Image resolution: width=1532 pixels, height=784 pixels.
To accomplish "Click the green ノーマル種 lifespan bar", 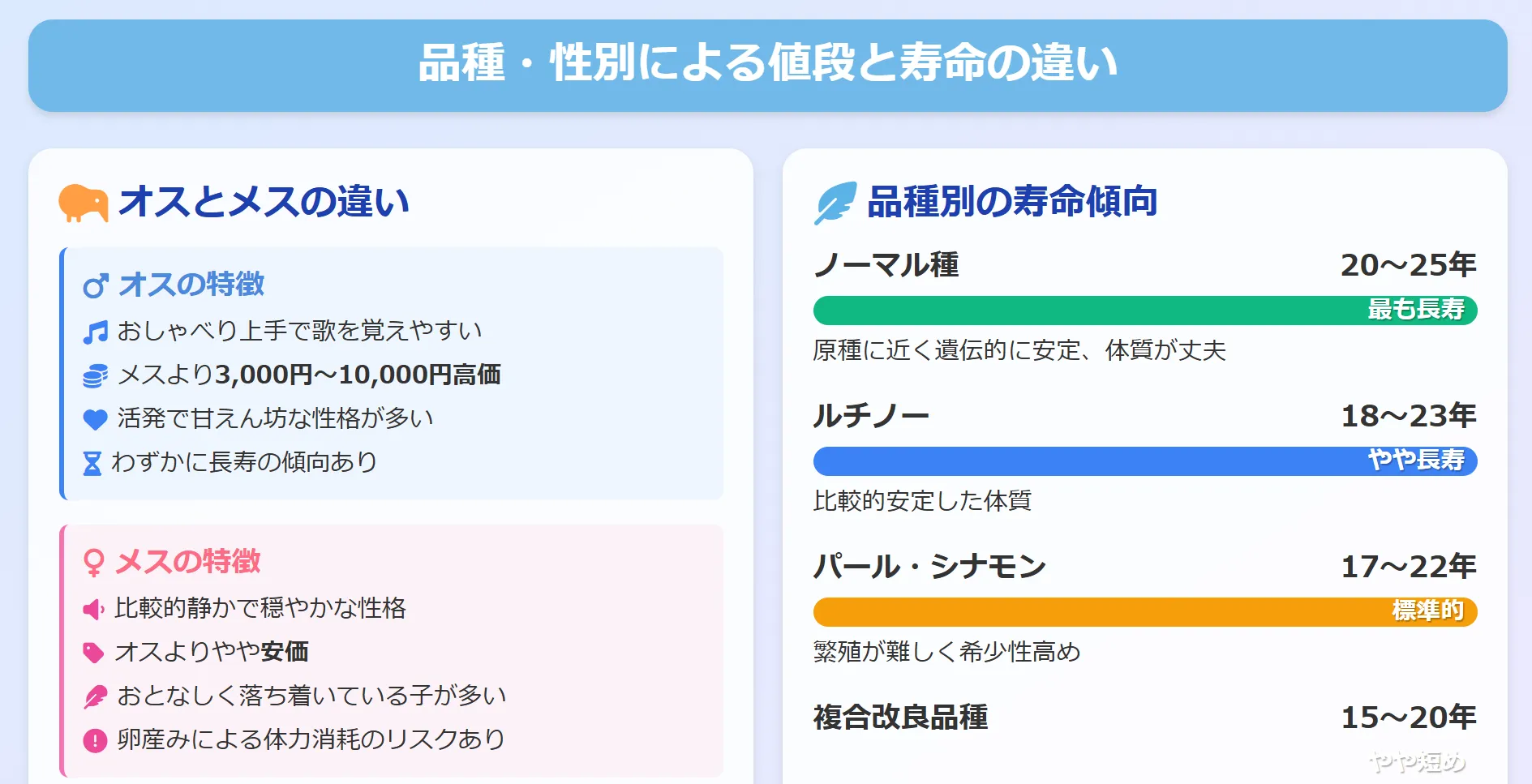I will 1145,311.
